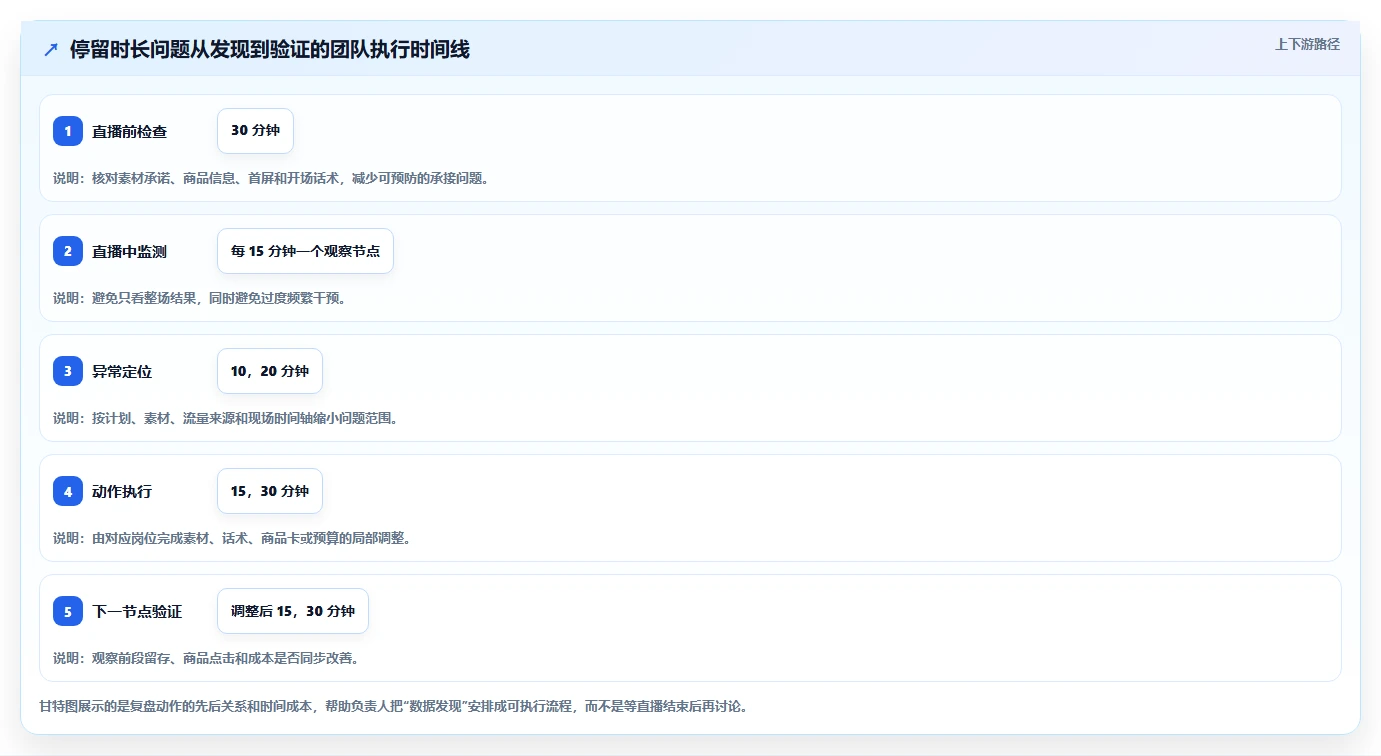Select the 10，20 分钟 duration chip
This screenshot has width=1381, height=756.
click(x=270, y=371)
